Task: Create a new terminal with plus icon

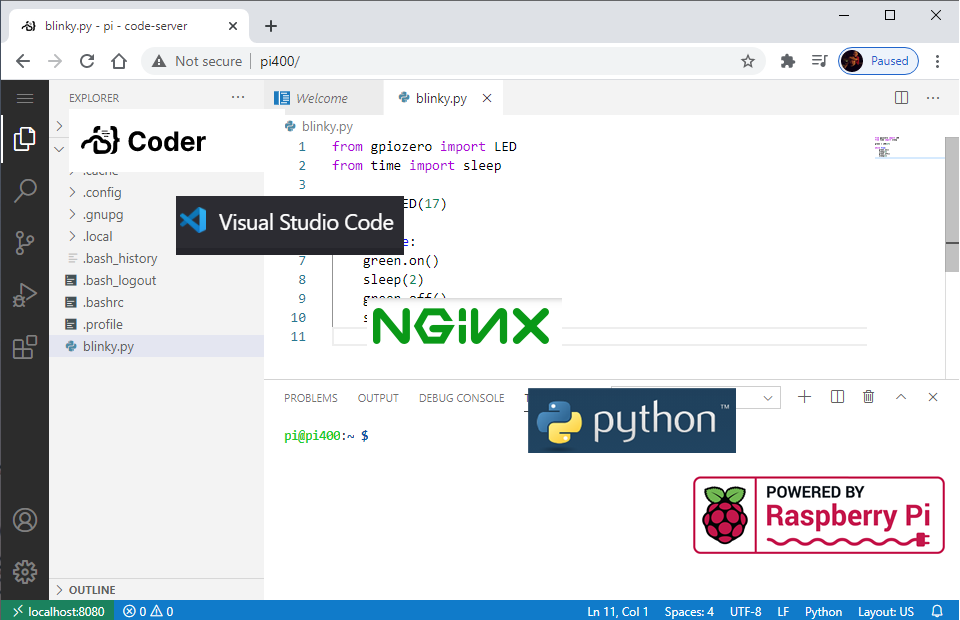Action: point(804,397)
